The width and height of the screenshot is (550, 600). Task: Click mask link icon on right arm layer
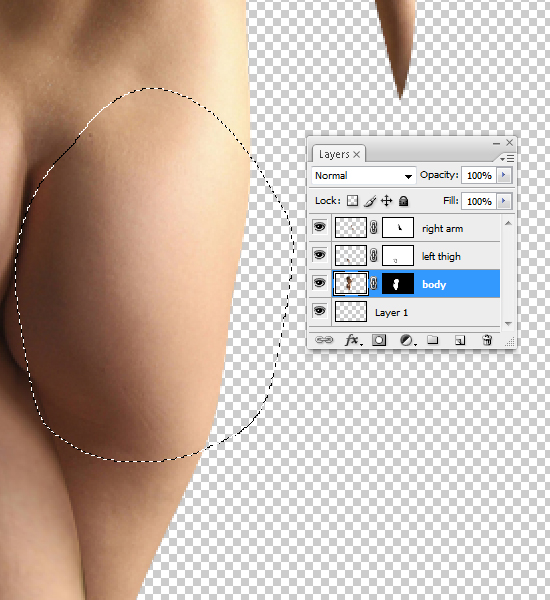374,228
